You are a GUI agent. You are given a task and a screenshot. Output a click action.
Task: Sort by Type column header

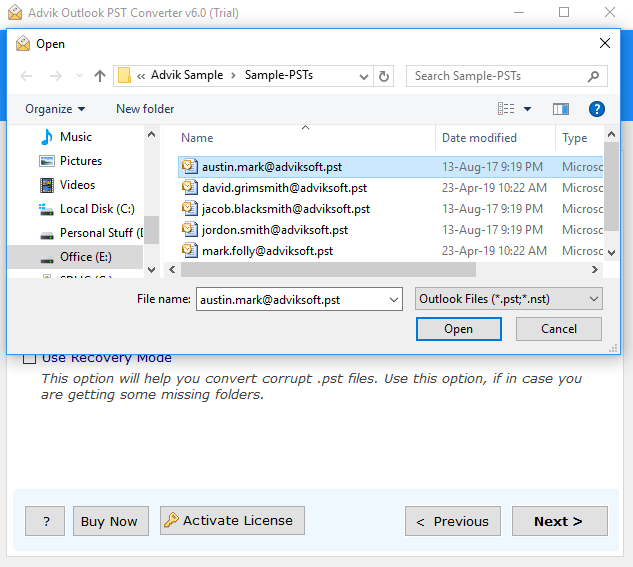click(575, 138)
